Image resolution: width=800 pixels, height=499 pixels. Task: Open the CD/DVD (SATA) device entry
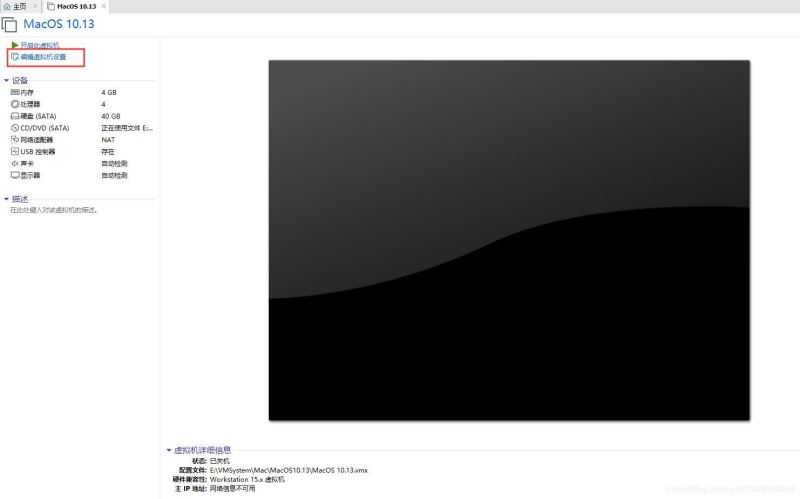coord(45,128)
